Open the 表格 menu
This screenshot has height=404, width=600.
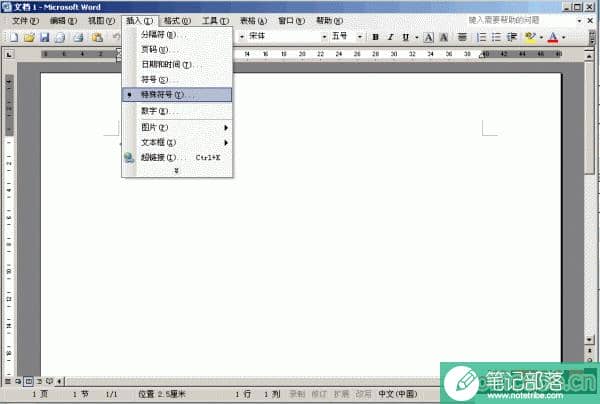253,21
